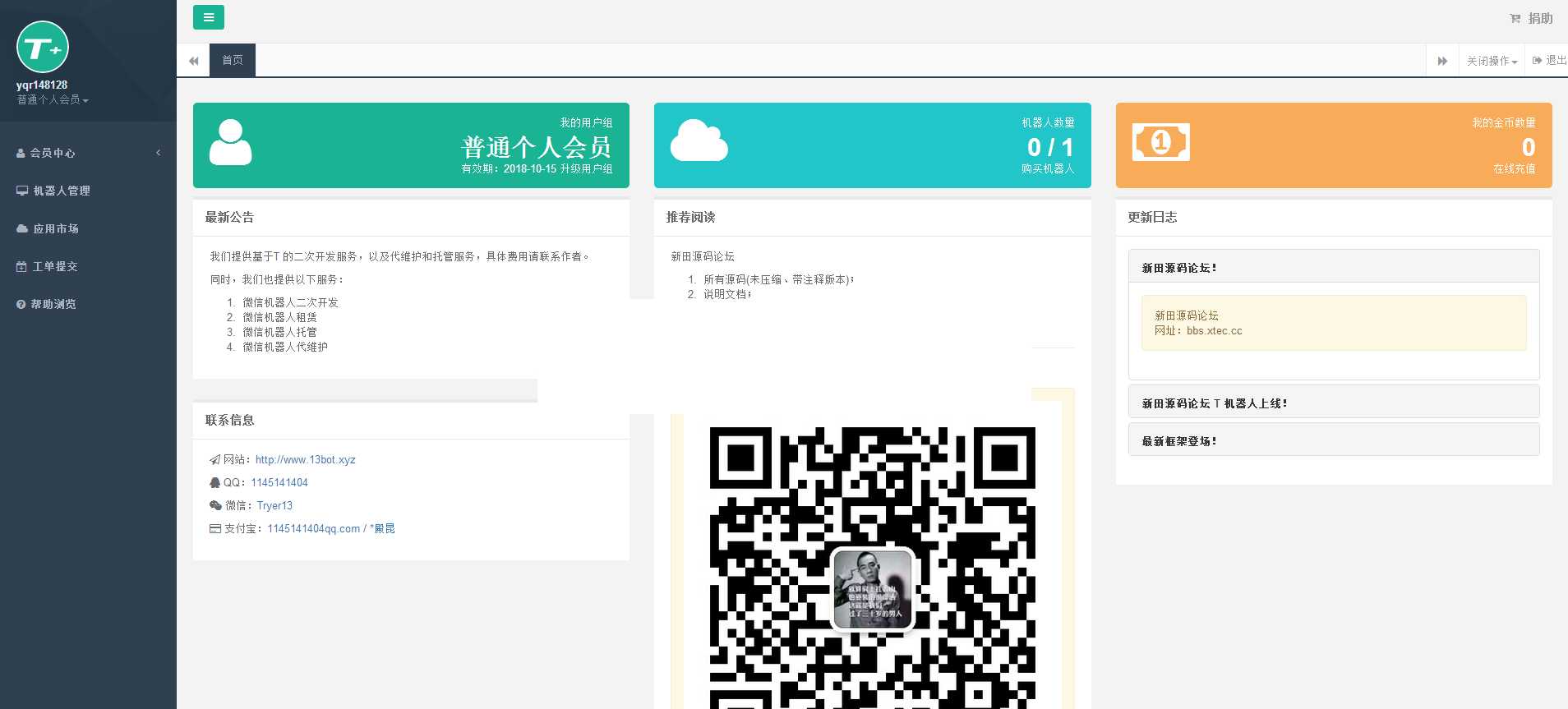
Task: Click the 捐助 donate link
Action: [x=1540, y=18]
